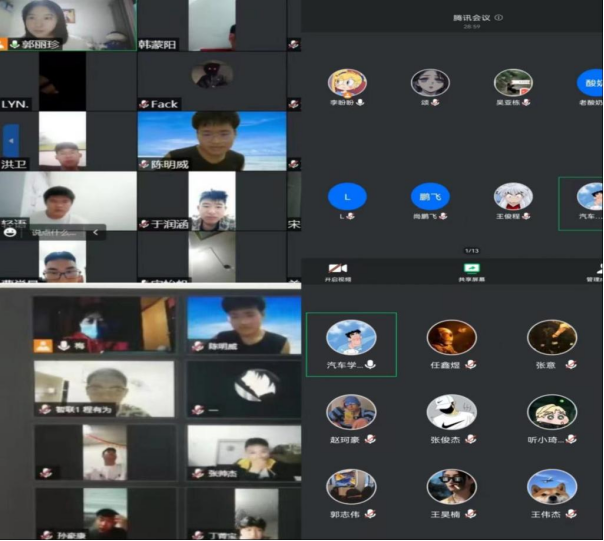Select 智联1 程有为's video tile
This screenshot has width=604, height=541.
point(104,388)
